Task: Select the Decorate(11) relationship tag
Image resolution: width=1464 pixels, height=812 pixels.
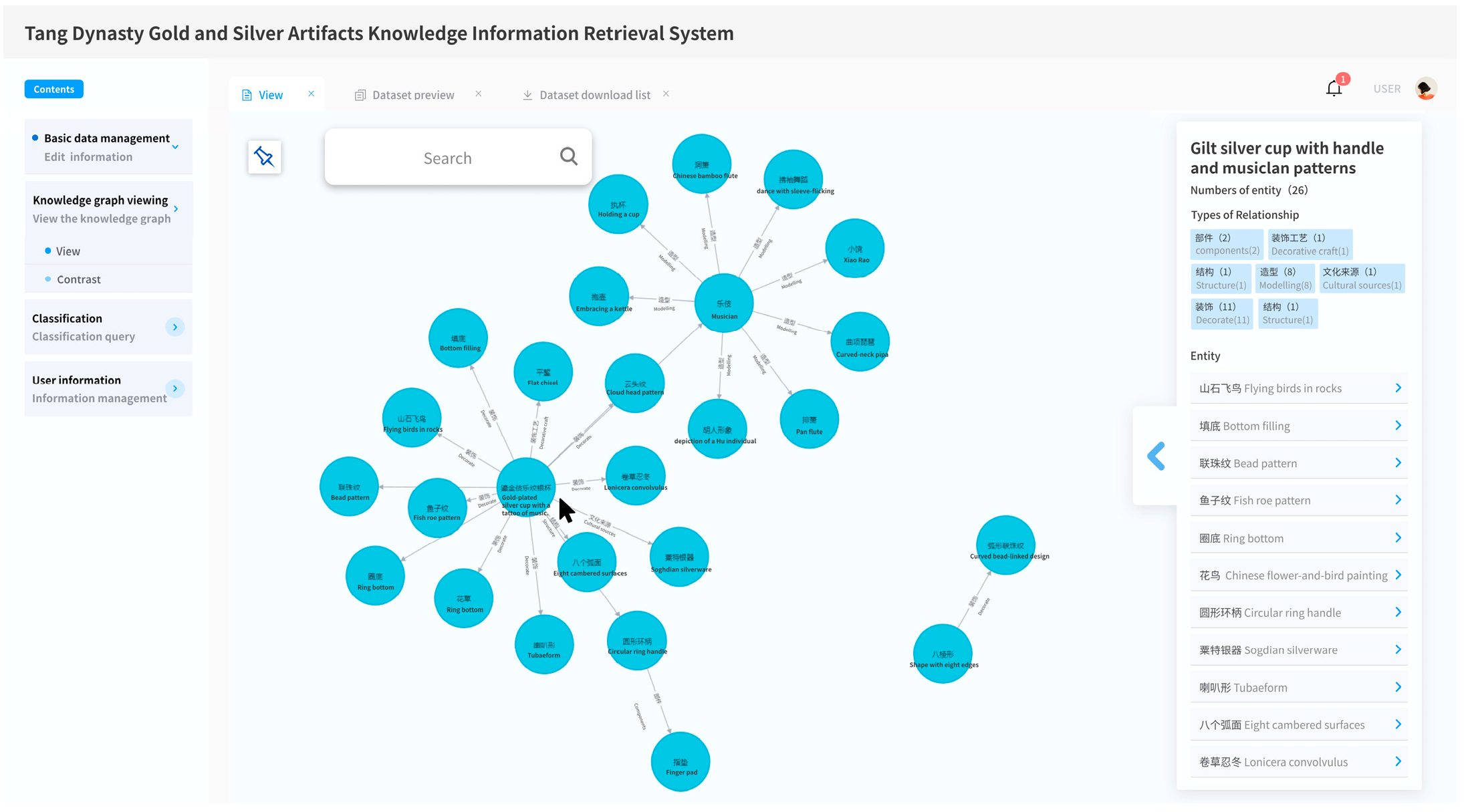Action: click(x=1221, y=313)
